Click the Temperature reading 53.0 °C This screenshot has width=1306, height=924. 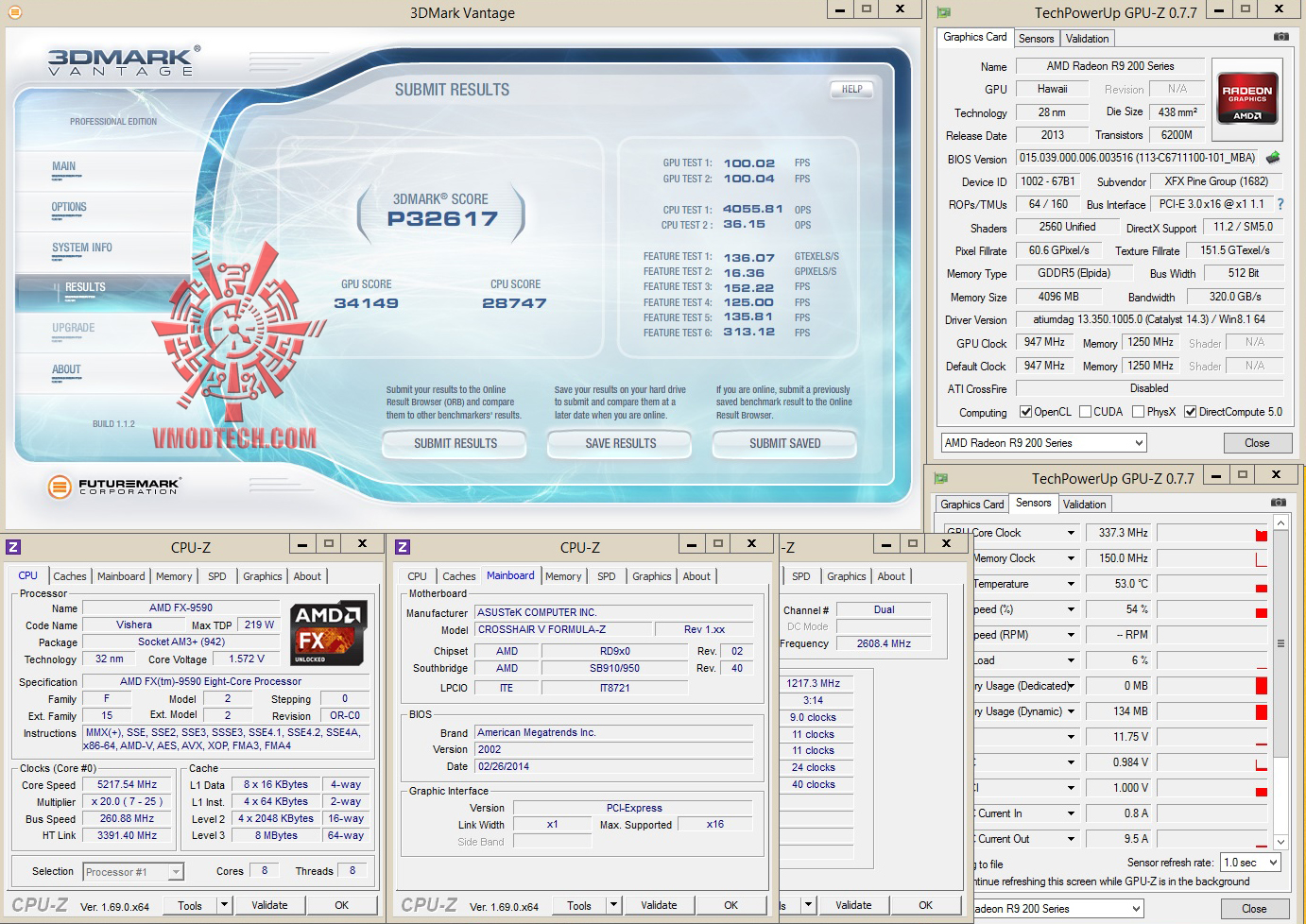click(1119, 584)
